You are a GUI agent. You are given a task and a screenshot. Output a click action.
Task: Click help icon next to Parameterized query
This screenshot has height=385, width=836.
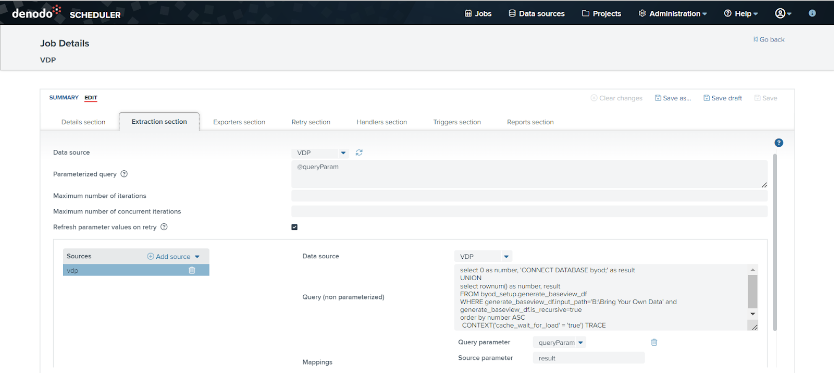tap(124, 174)
